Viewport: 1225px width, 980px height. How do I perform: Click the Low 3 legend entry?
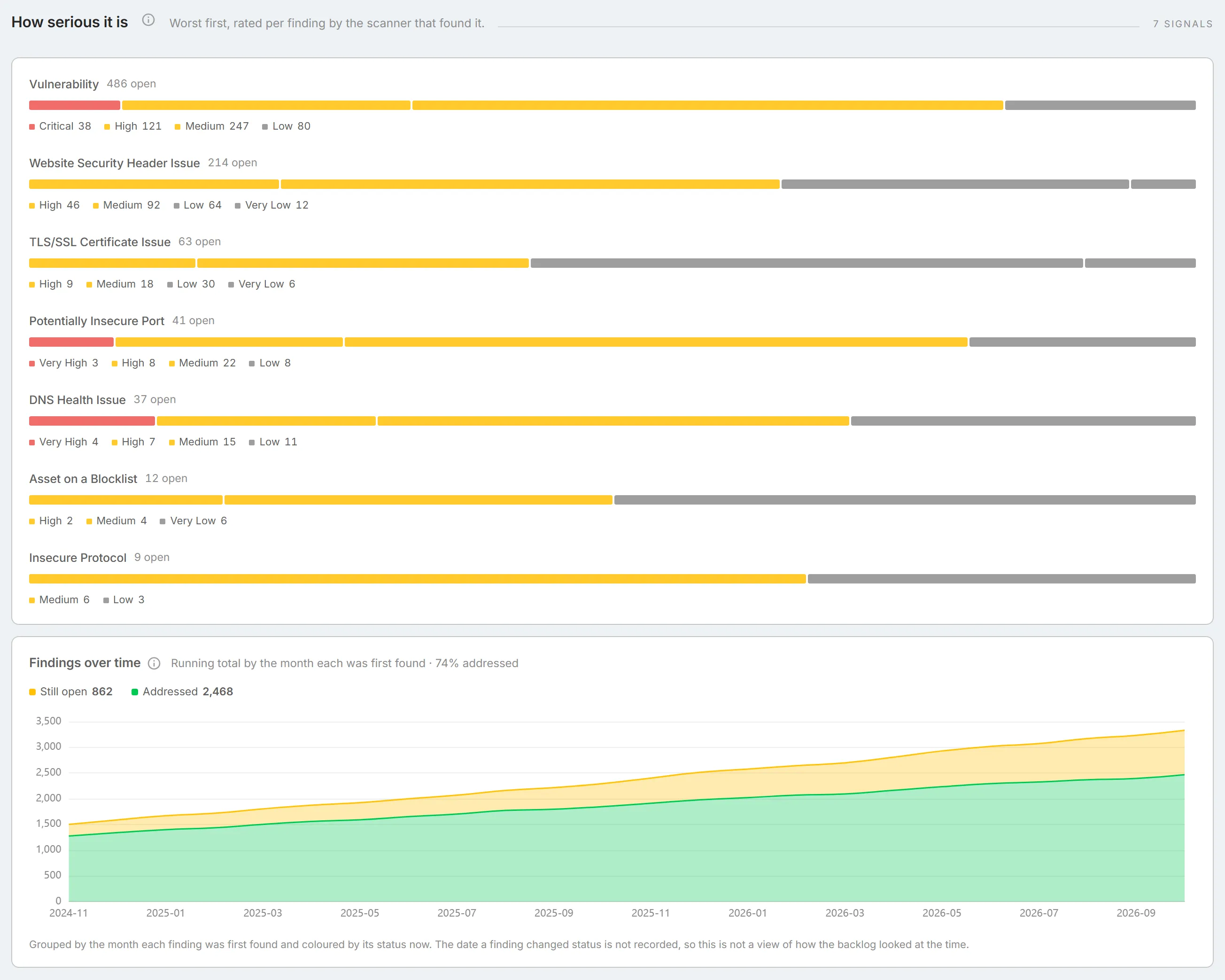[124, 600]
